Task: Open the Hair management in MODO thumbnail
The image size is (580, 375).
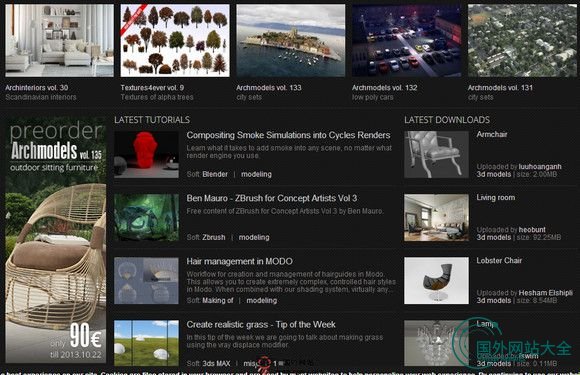Action: (x=146, y=281)
